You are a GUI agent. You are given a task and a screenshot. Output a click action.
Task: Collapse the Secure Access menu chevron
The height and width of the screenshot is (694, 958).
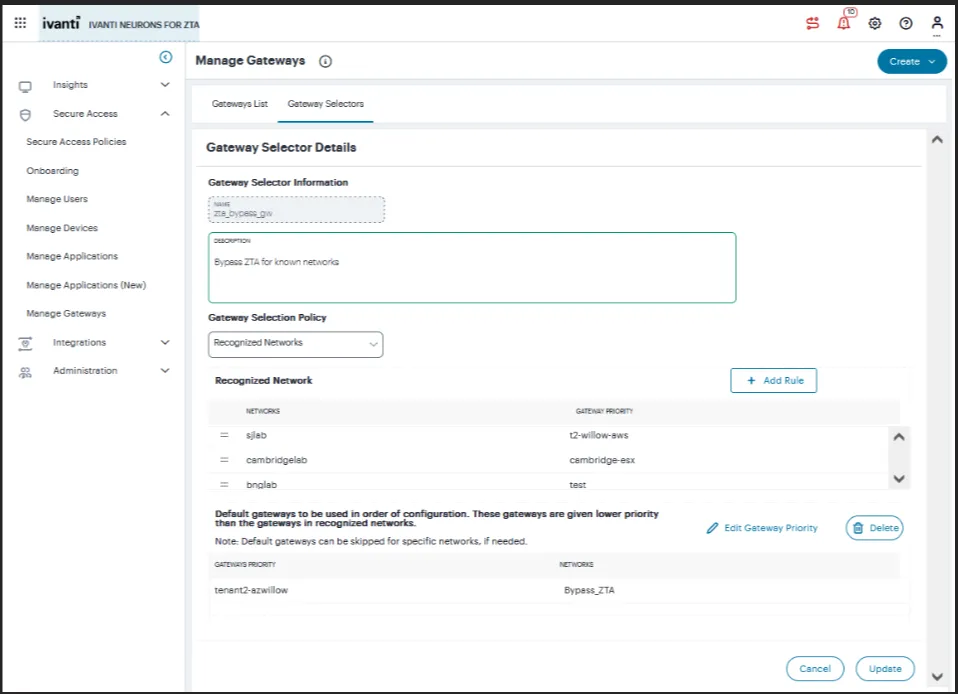[165, 114]
